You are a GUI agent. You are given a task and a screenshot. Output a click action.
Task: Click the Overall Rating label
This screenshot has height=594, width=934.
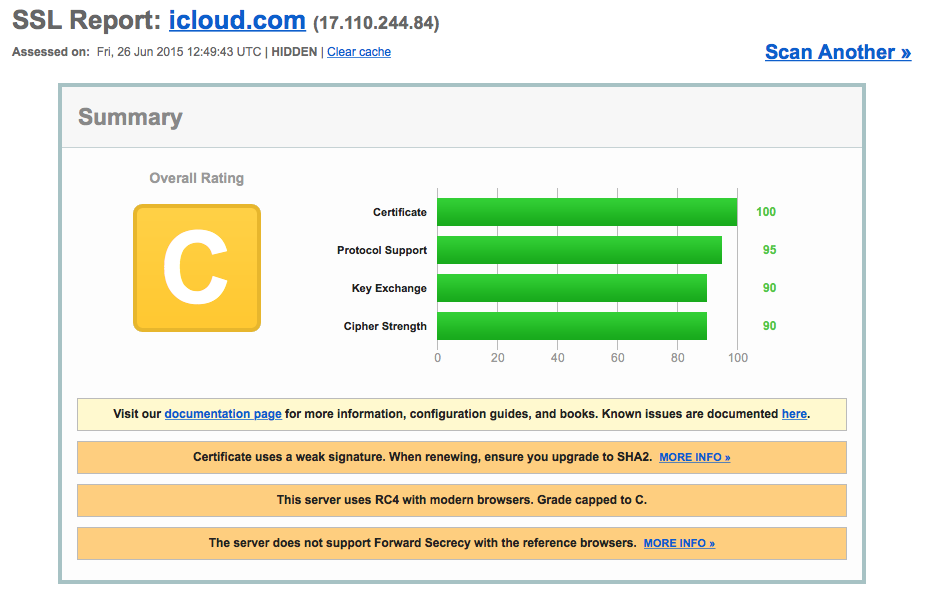pyautogui.click(x=197, y=178)
